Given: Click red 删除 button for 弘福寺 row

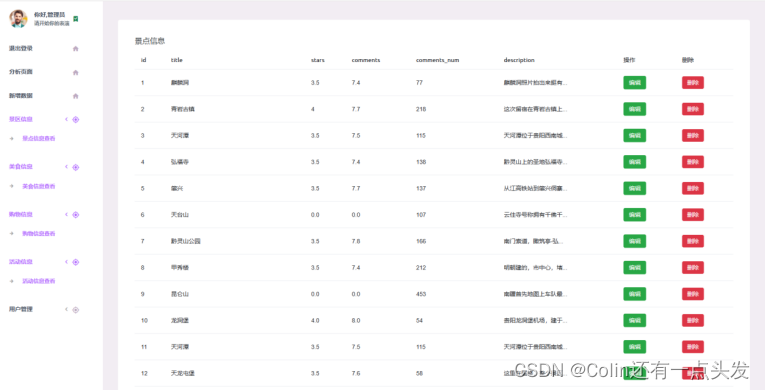Looking at the screenshot, I should tap(693, 162).
